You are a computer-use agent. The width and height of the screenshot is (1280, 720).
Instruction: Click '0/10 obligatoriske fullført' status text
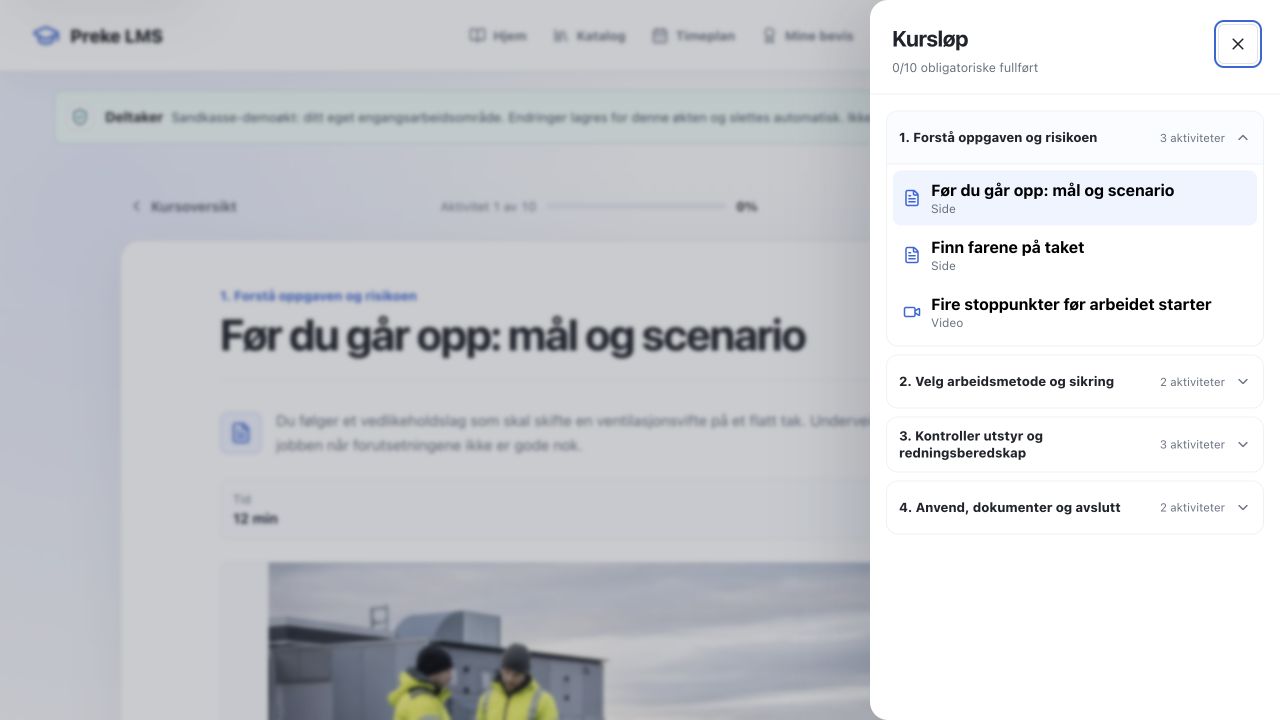965,68
